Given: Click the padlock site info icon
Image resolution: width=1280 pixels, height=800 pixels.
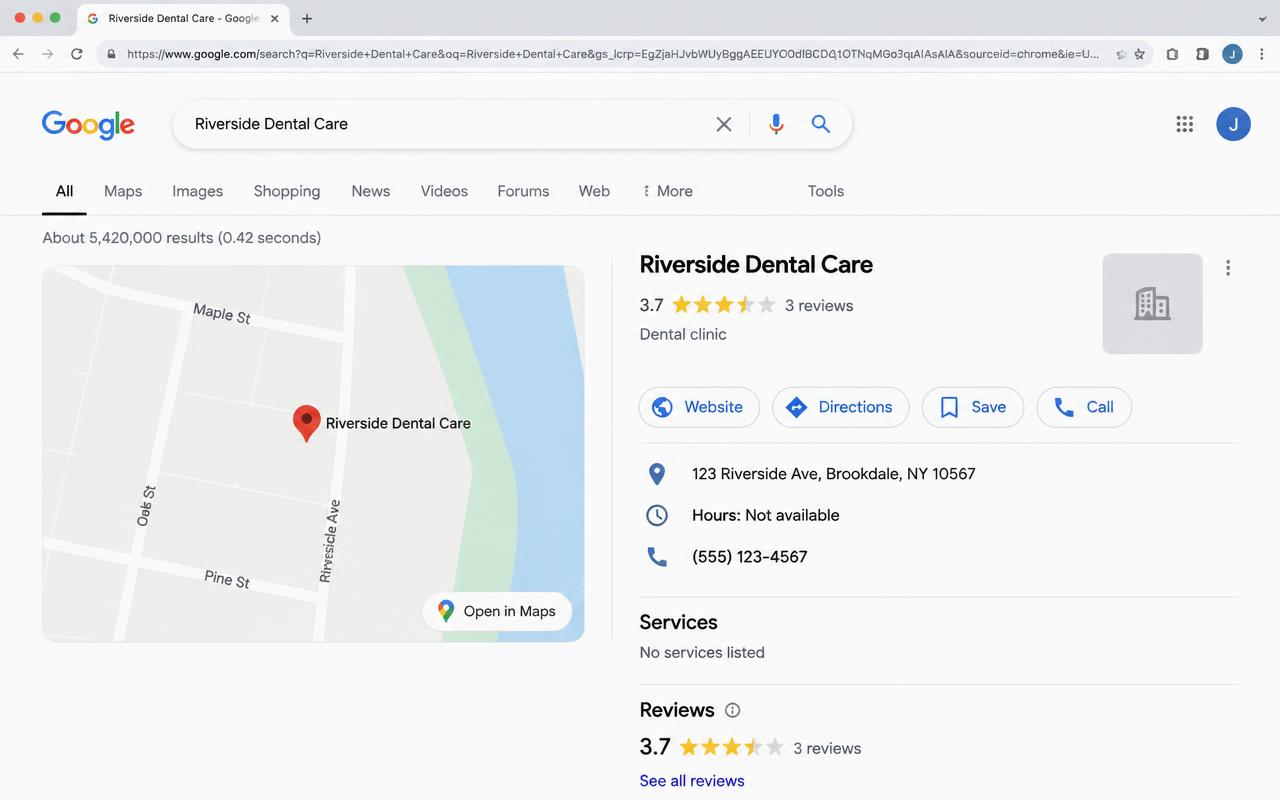Looking at the screenshot, I should tap(111, 54).
